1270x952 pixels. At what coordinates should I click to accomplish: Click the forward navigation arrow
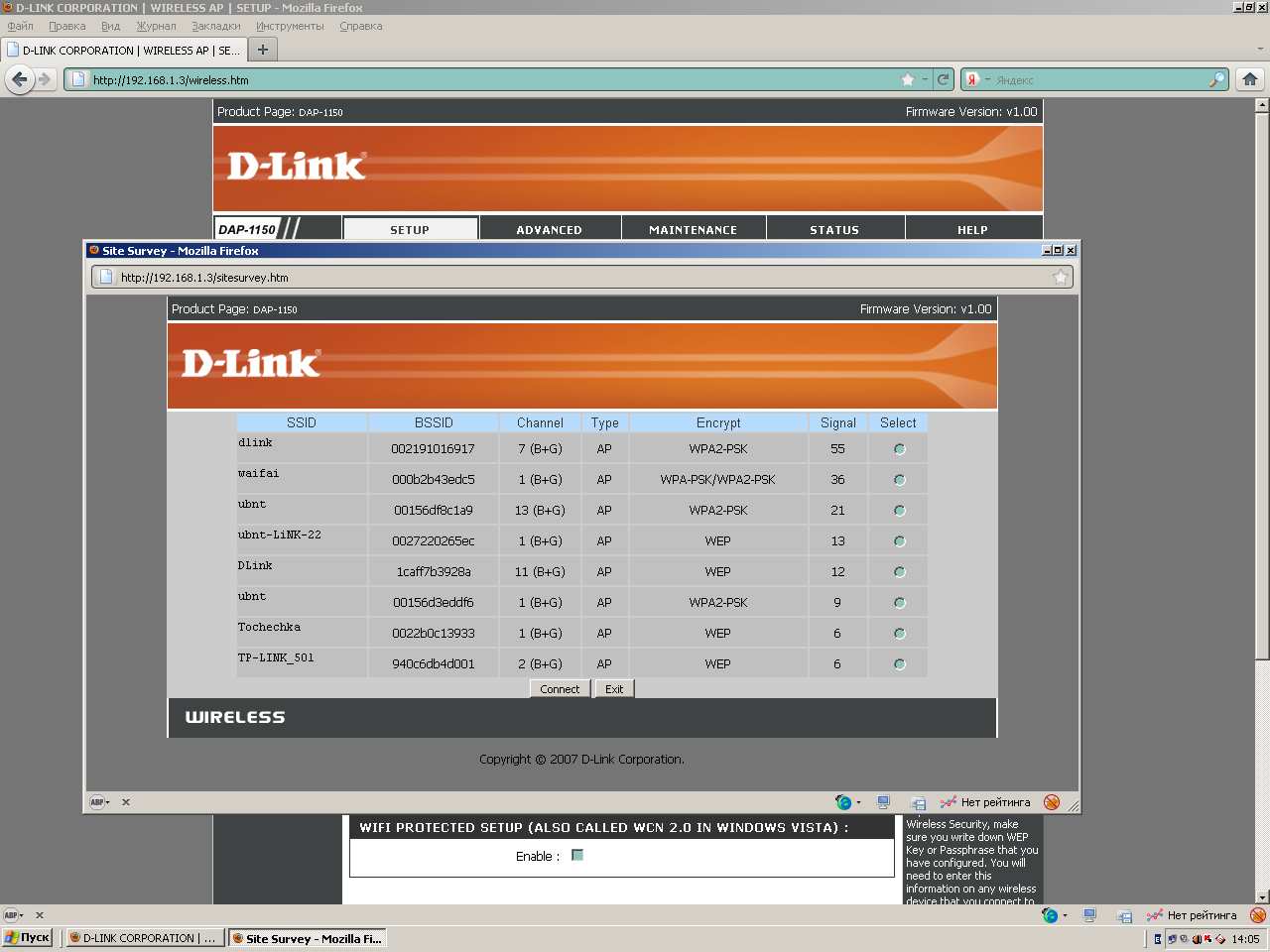(44, 79)
